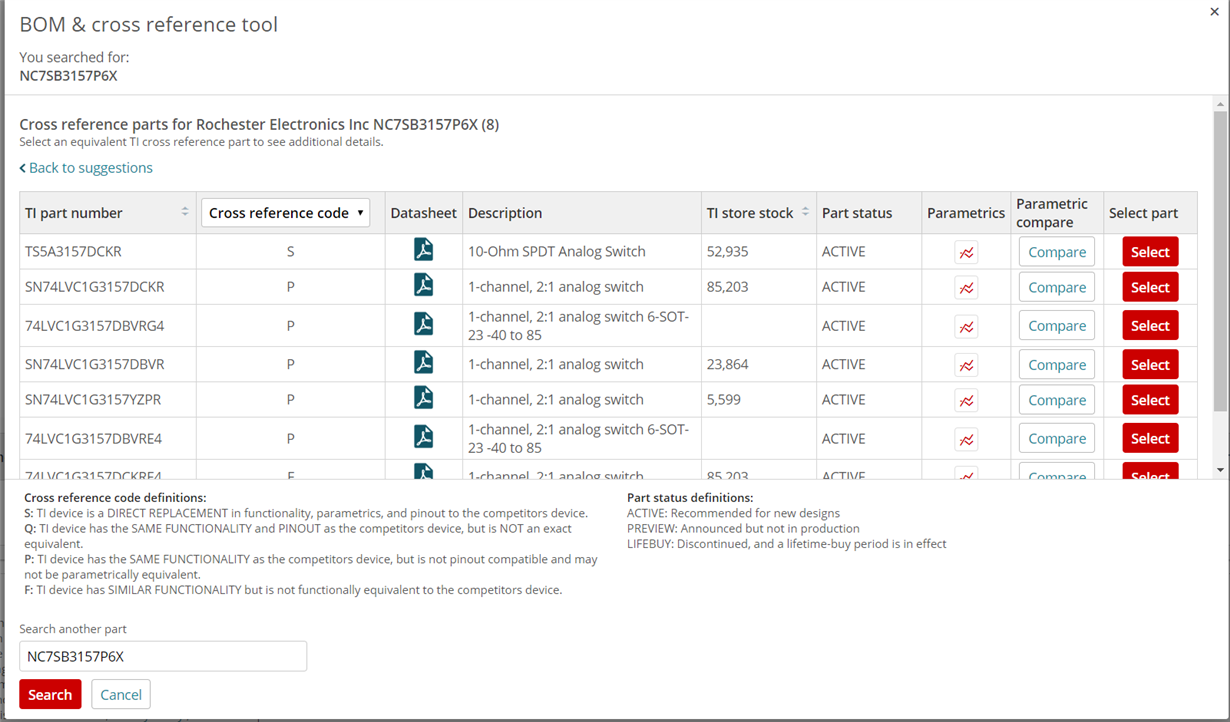Image resolution: width=1230 pixels, height=722 pixels.
Task: Click 10-Ohm SPDT Analog Switch description
Action: (x=557, y=251)
